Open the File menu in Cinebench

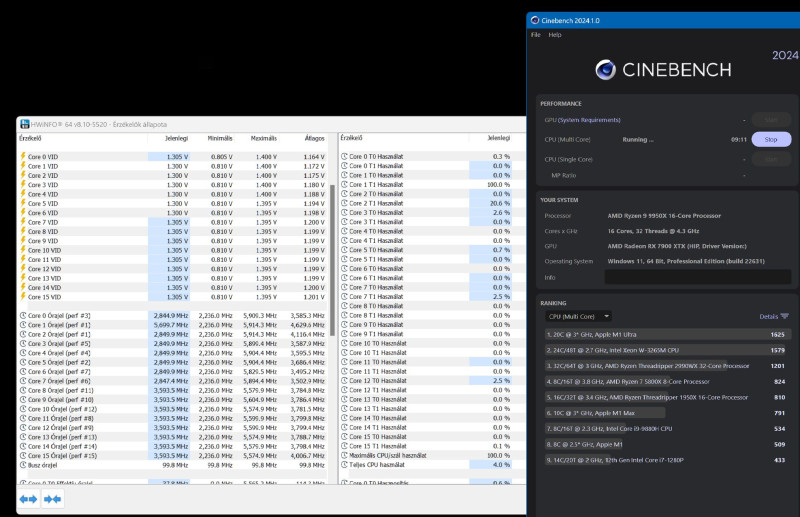(536, 35)
